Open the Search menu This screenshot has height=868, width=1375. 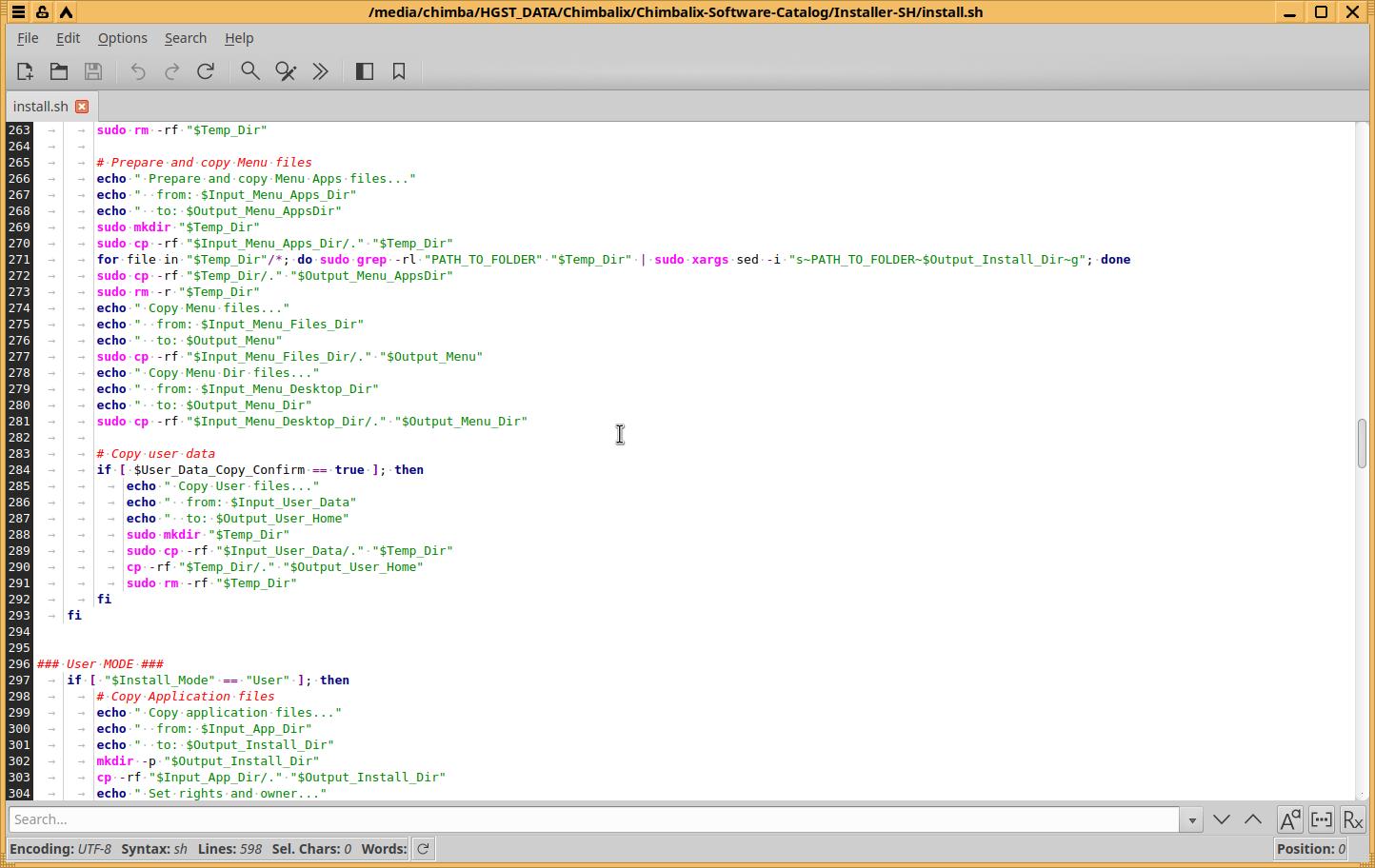coord(185,38)
